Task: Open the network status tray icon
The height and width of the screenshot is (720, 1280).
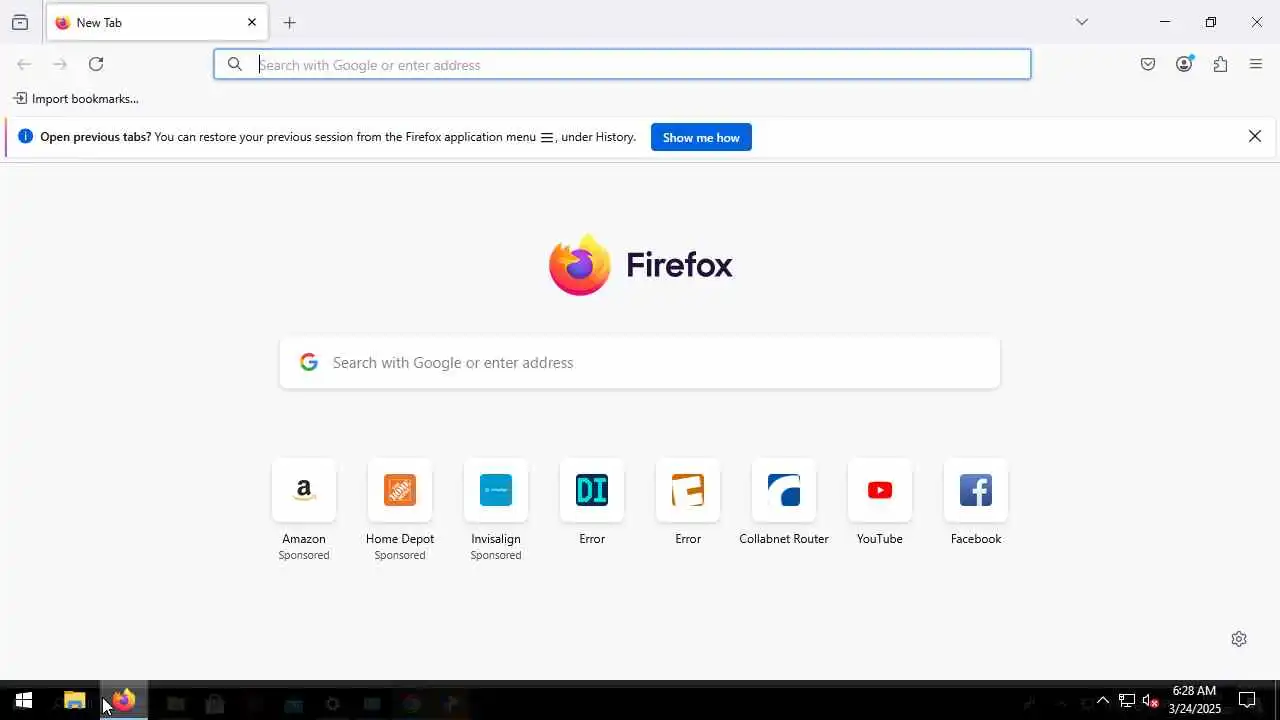Action: pyautogui.click(x=1127, y=701)
